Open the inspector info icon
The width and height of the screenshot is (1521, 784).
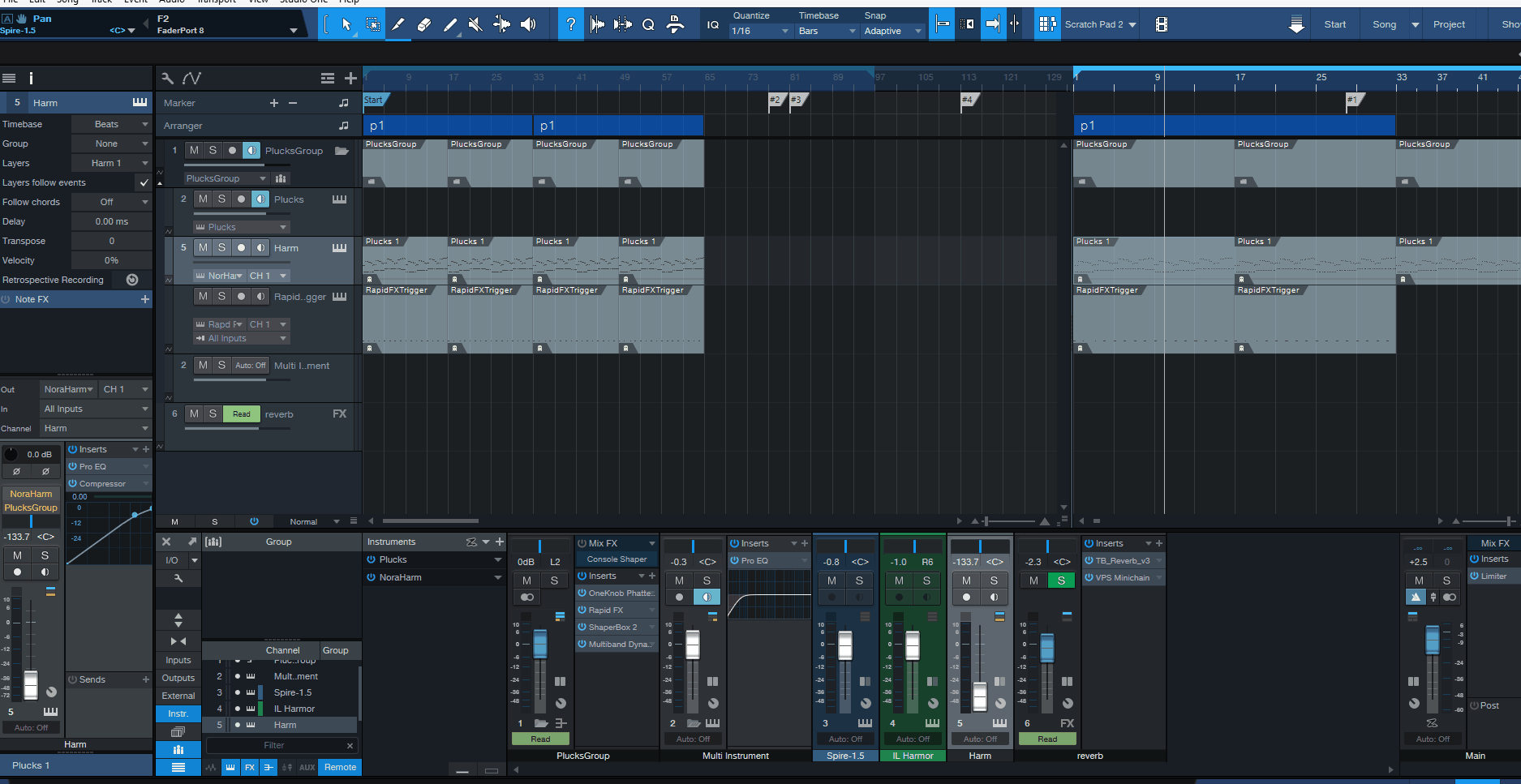32,78
